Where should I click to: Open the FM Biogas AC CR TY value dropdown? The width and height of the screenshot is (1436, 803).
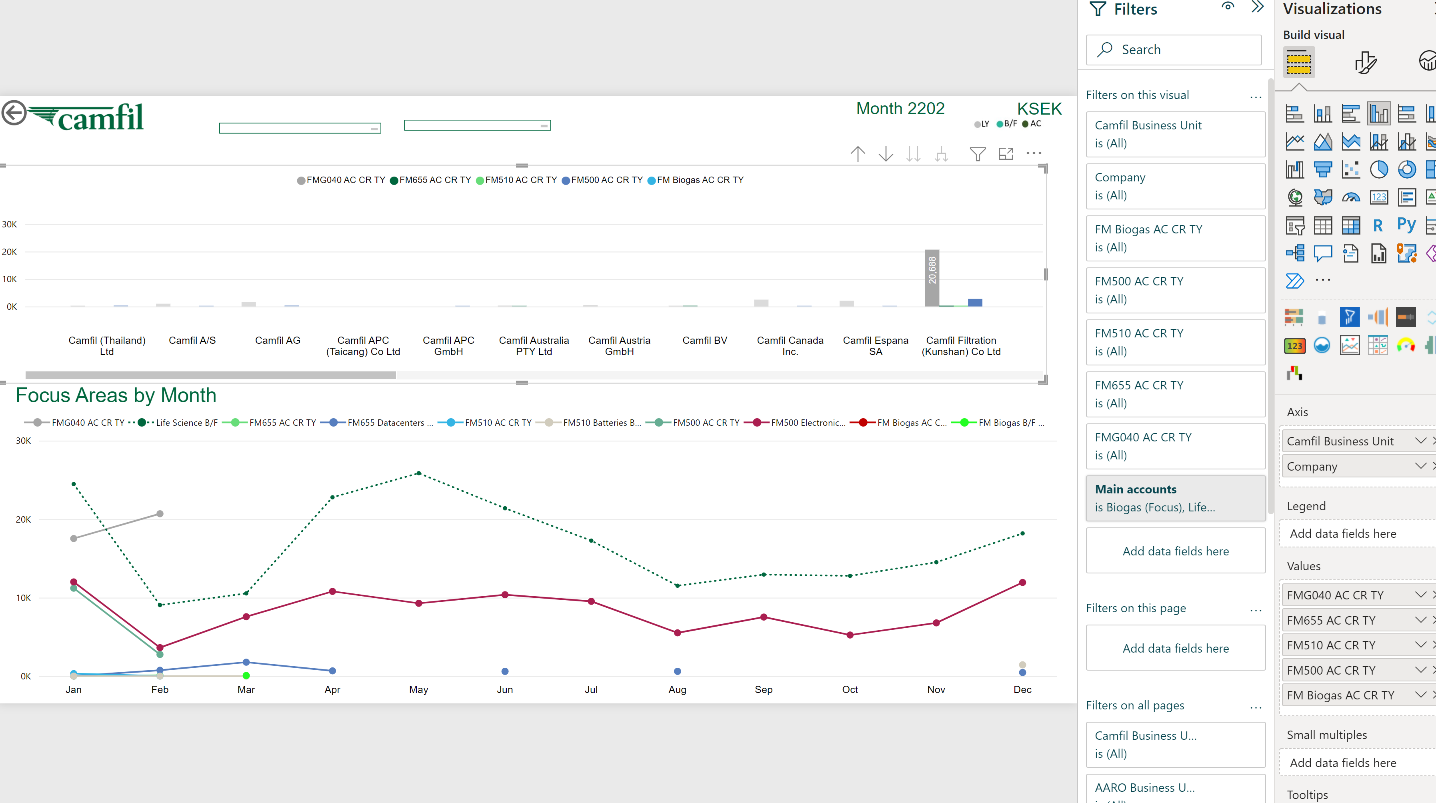pos(1421,695)
